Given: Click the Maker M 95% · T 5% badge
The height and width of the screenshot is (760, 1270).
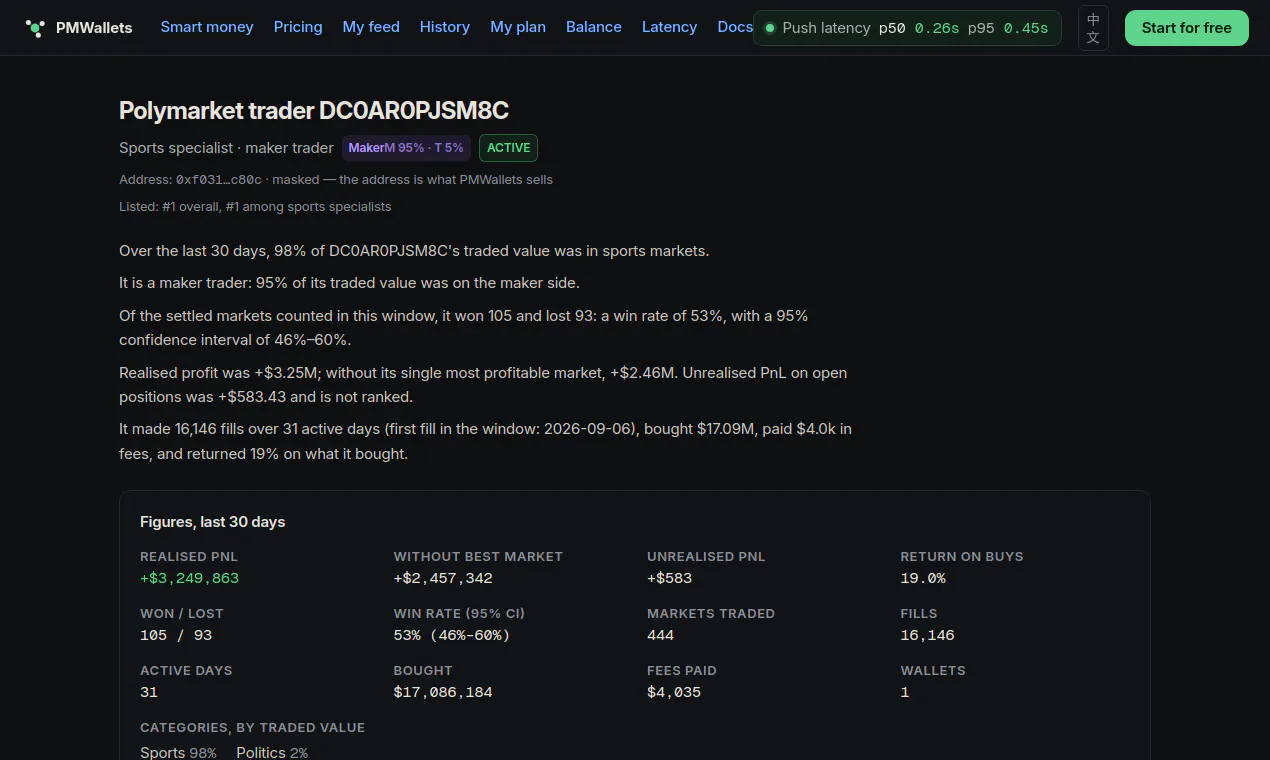Looking at the screenshot, I should point(406,148).
